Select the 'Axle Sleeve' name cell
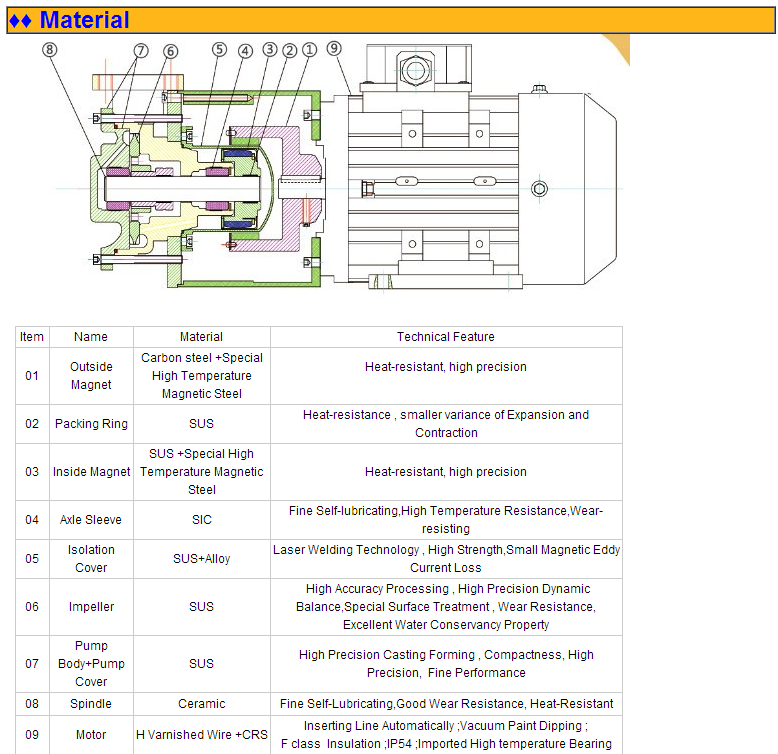 point(91,519)
